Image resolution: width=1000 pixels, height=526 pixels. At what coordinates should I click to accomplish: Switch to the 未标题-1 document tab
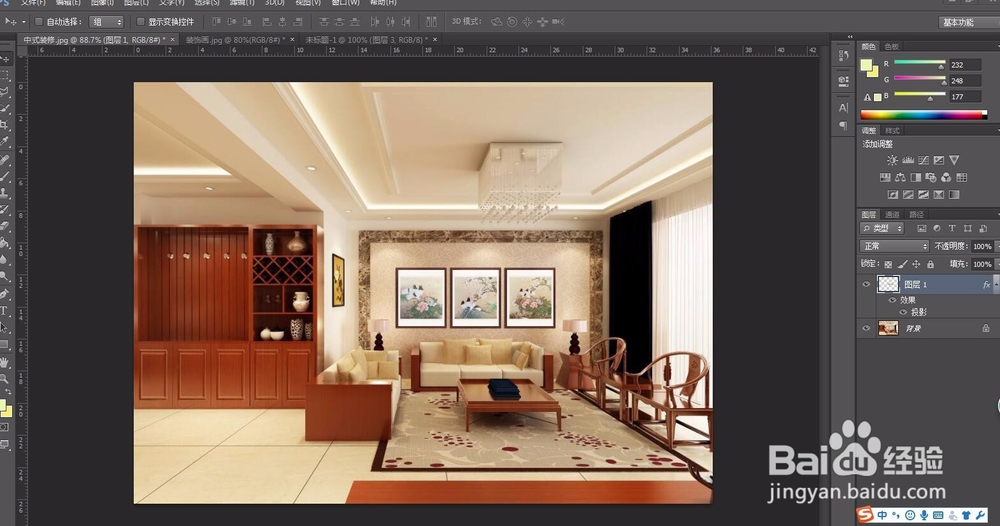[366, 40]
